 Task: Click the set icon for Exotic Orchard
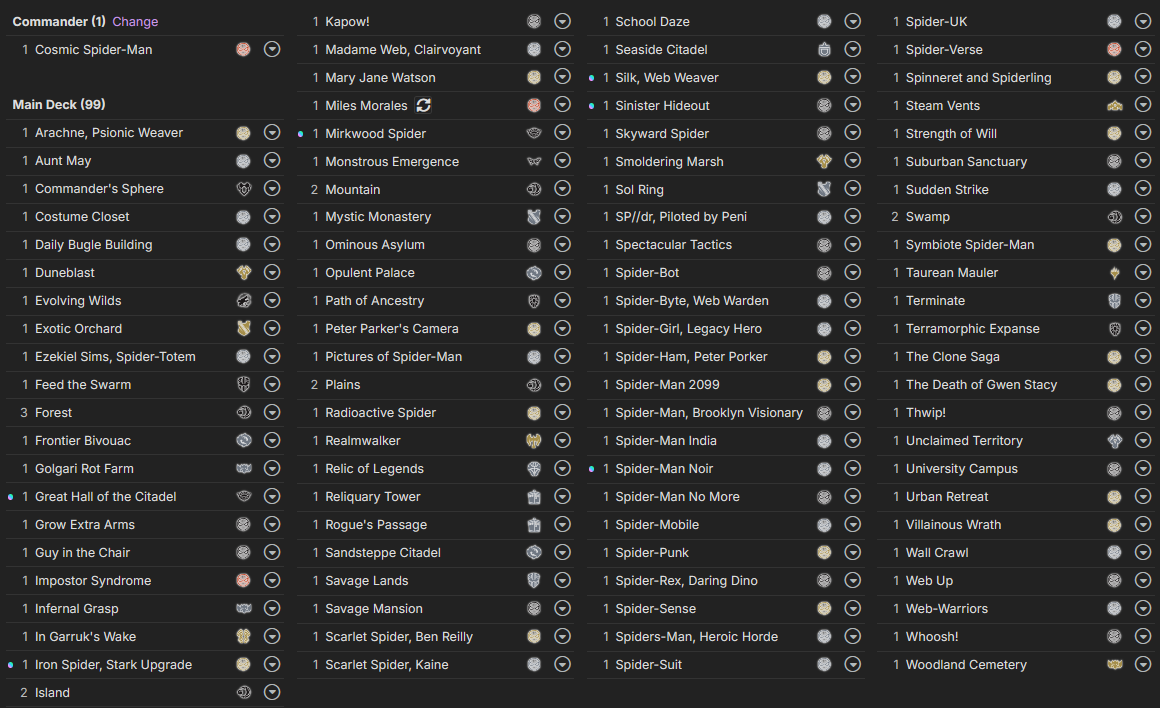[243, 328]
